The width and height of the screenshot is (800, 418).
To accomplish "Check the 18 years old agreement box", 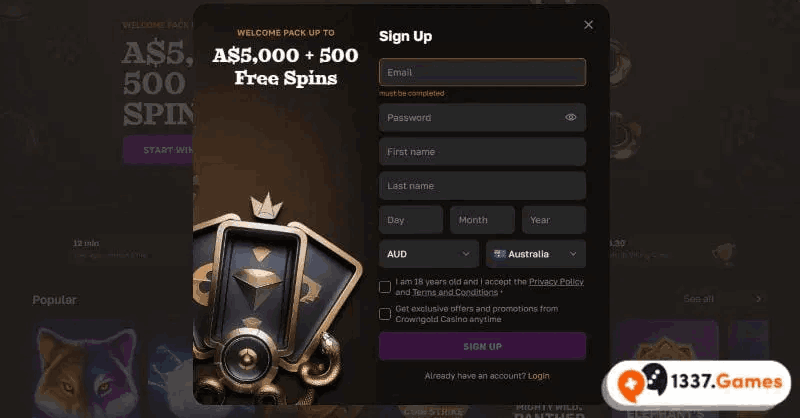I will [x=385, y=287].
